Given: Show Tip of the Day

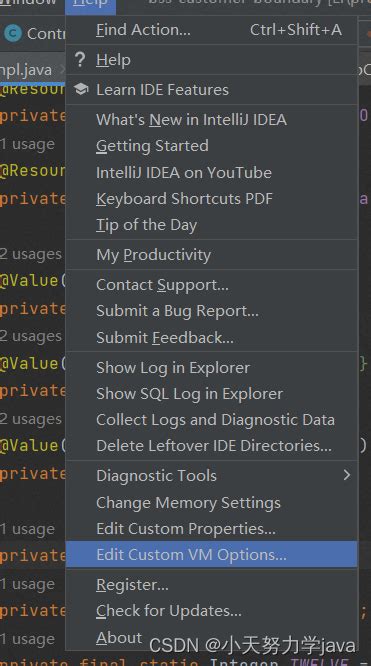Looking at the screenshot, I should 212,225.
